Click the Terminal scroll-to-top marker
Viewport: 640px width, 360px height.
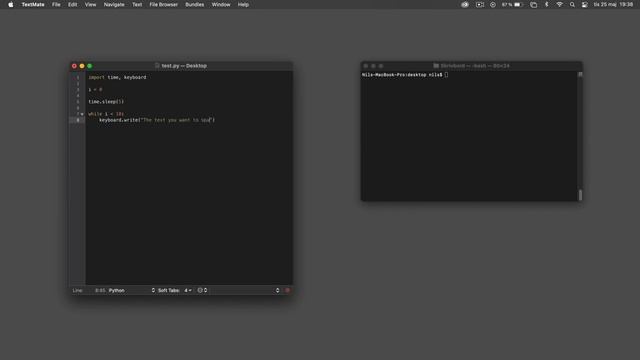580,74
